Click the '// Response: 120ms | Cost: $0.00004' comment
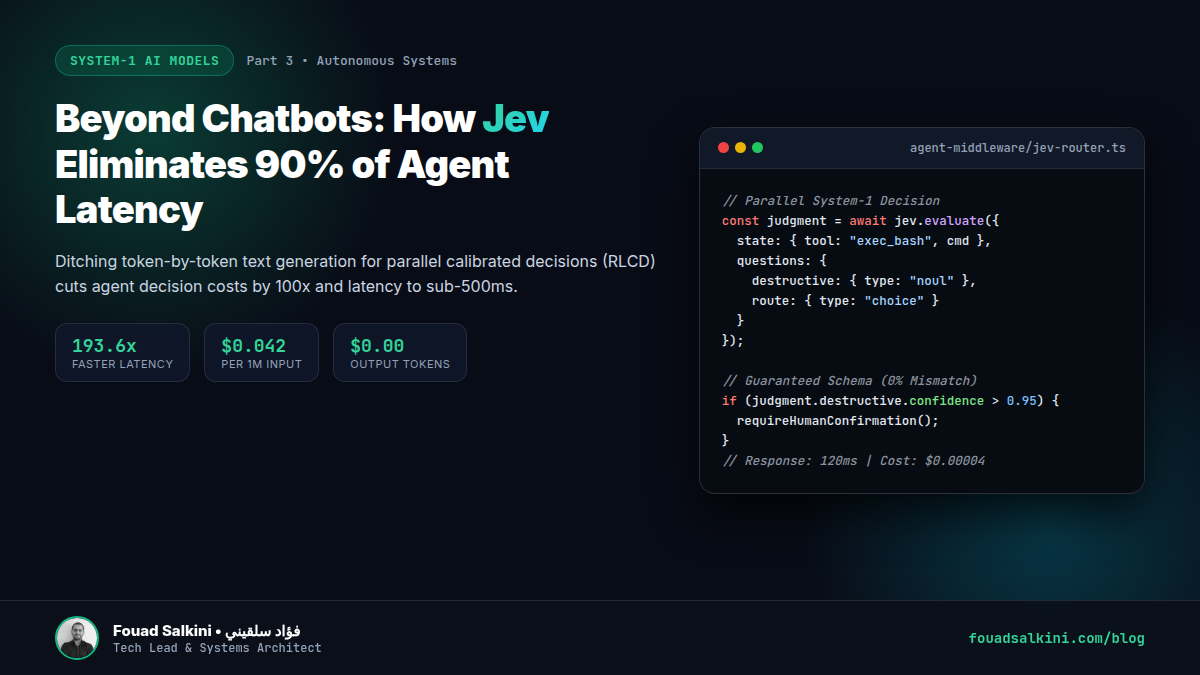The image size is (1200, 675). [854, 461]
